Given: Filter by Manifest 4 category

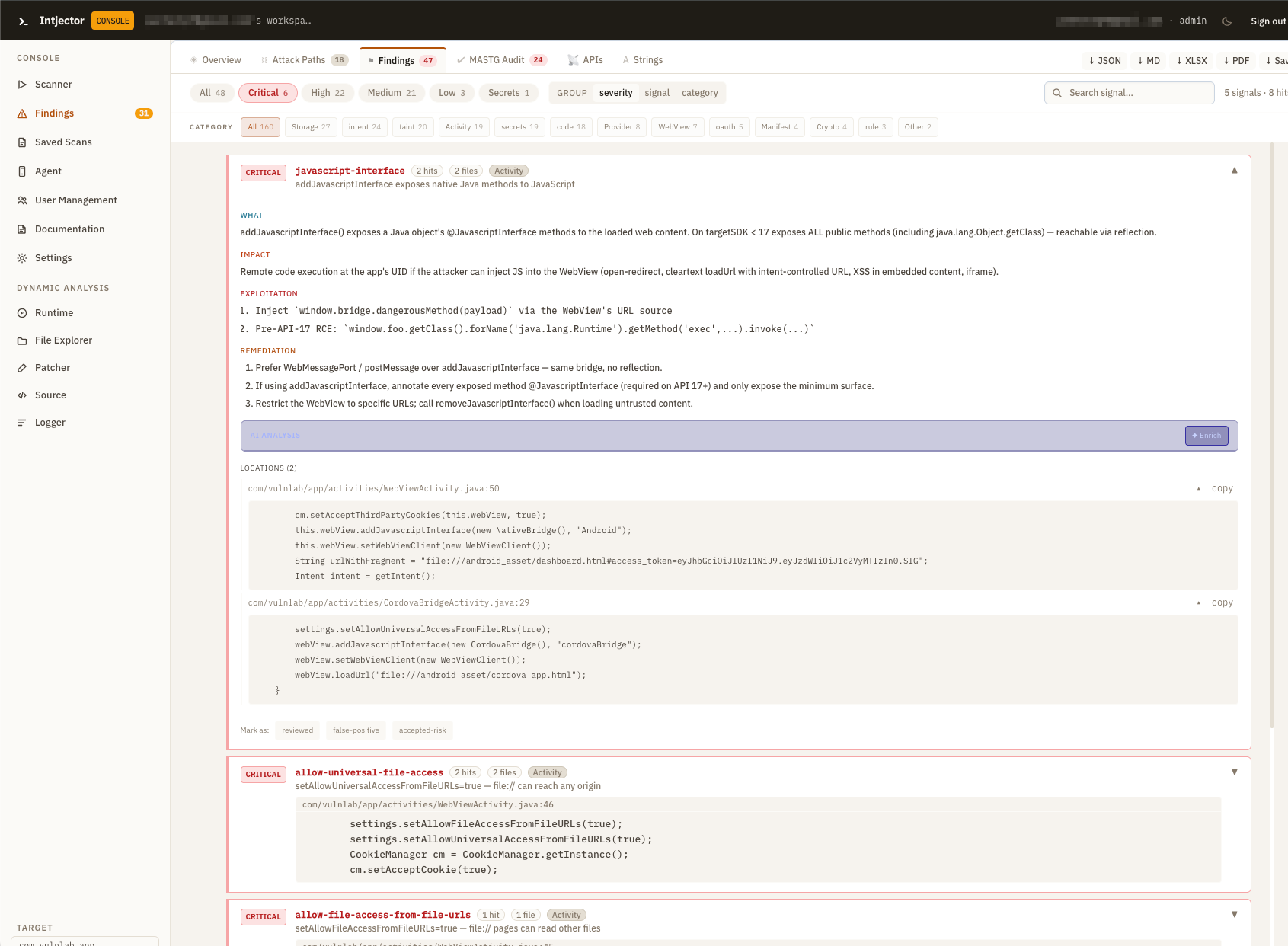Looking at the screenshot, I should click(779, 127).
